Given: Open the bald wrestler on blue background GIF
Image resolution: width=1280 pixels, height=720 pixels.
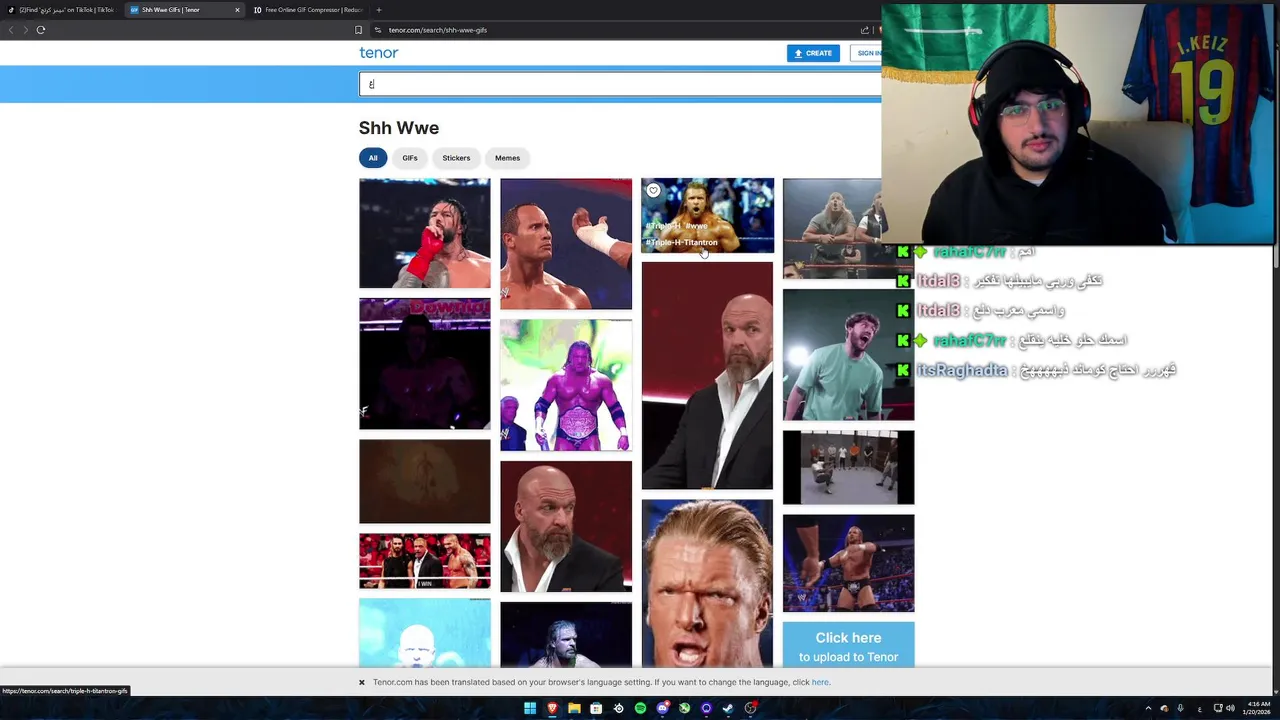Looking at the screenshot, I should coord(425,633).
